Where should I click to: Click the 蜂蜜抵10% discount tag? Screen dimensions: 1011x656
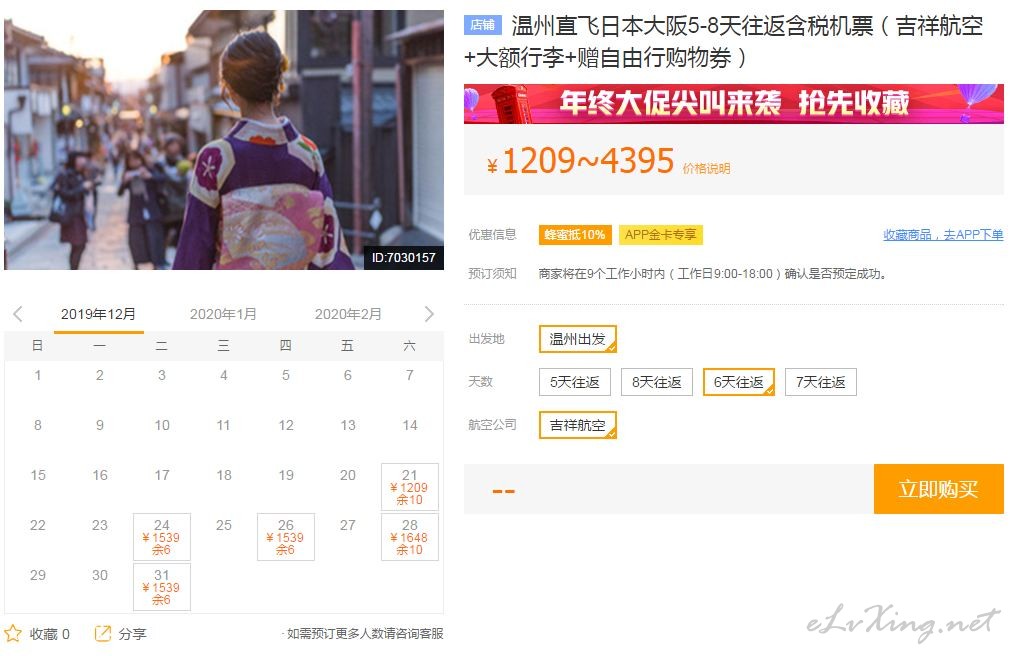574,235
